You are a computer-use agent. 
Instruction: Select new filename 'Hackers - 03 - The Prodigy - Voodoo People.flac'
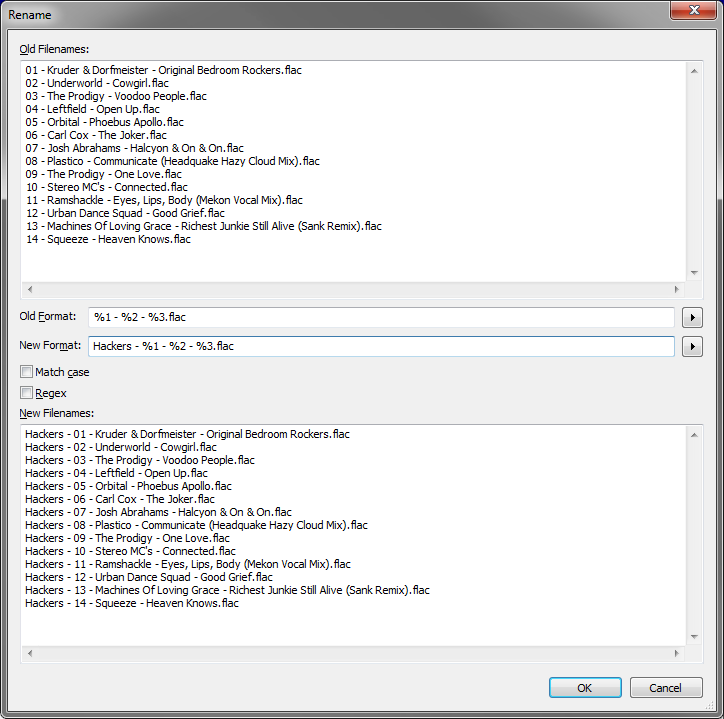tap(140, 460)
